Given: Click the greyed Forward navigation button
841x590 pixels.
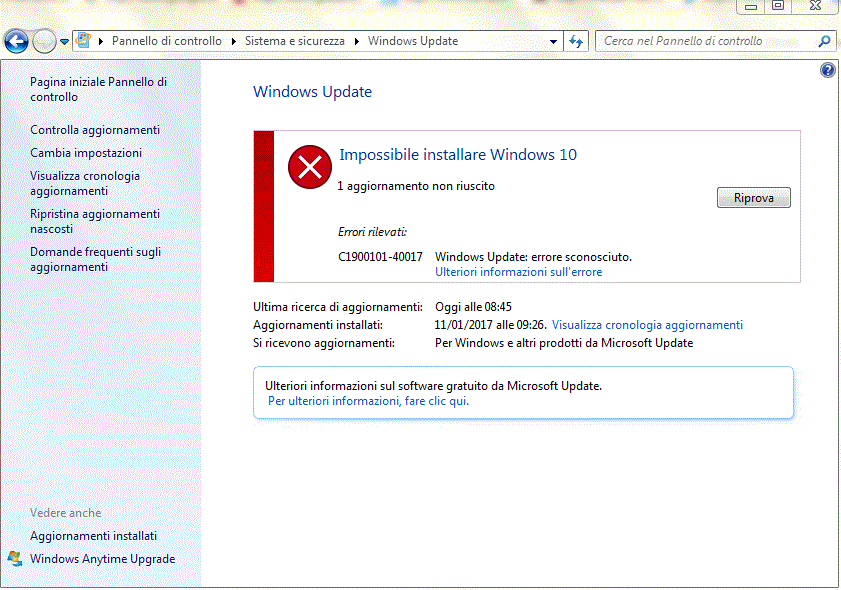Looking at the screenshot, I should (x=44, y=41).
